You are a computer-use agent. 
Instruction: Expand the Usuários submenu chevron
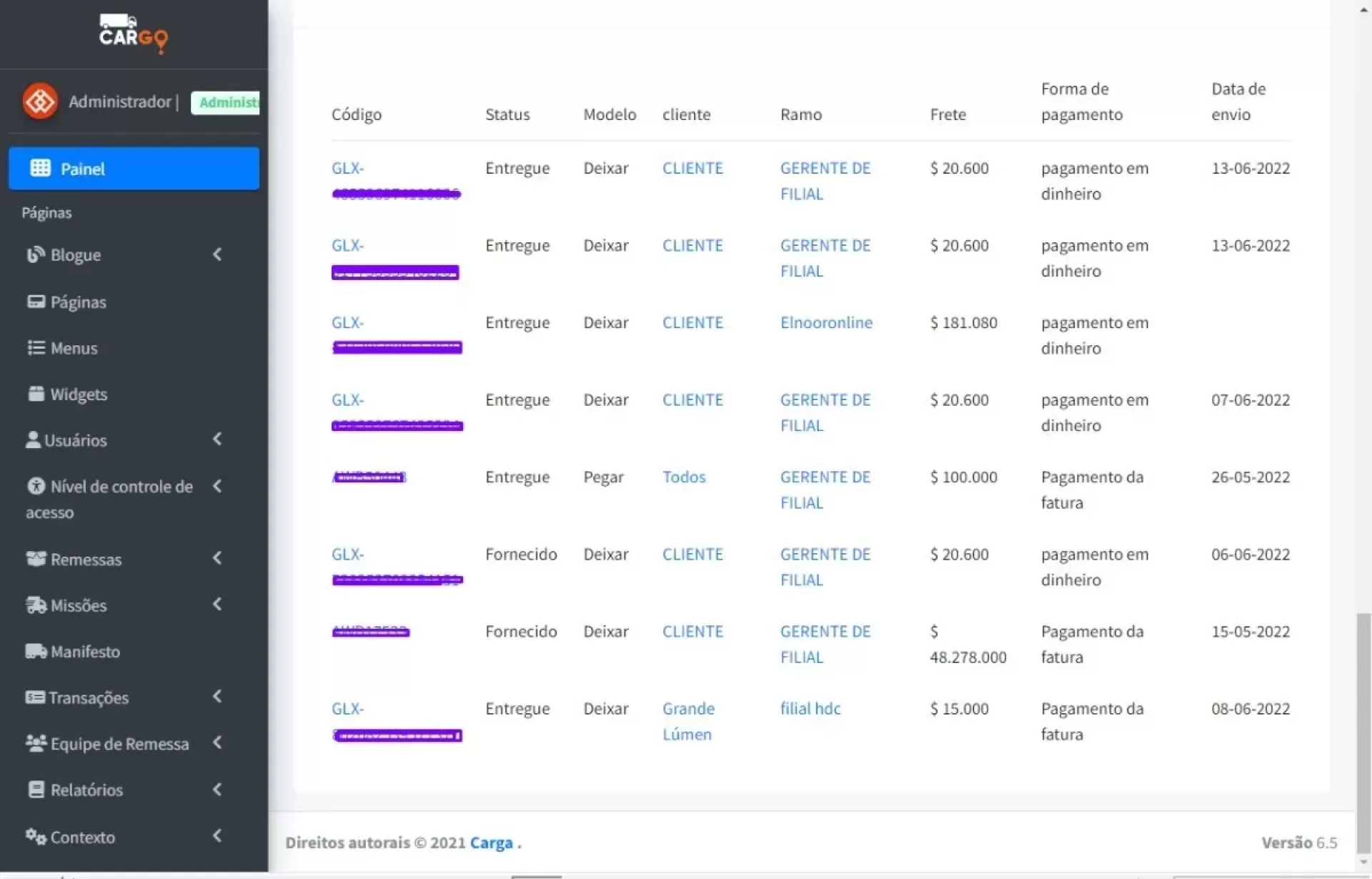pyautogui.click(x=217, y=439)
